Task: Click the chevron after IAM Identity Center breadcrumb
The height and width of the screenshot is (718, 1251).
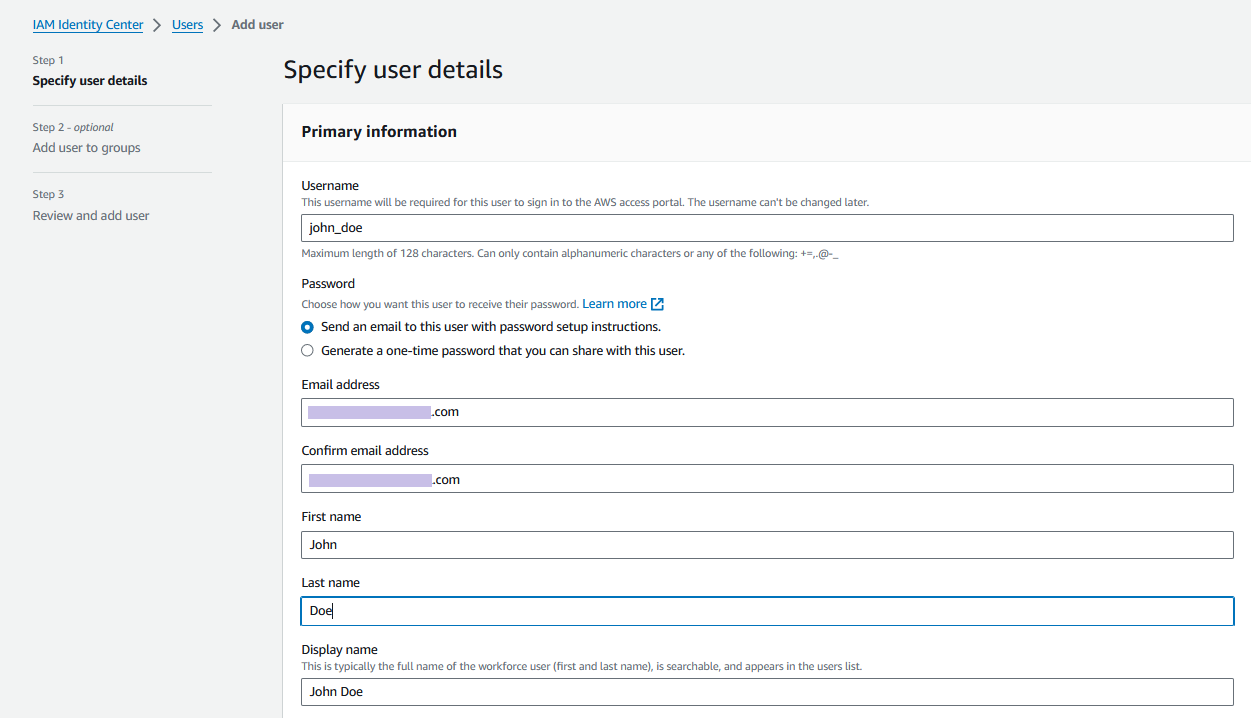Action: (158, 25)
